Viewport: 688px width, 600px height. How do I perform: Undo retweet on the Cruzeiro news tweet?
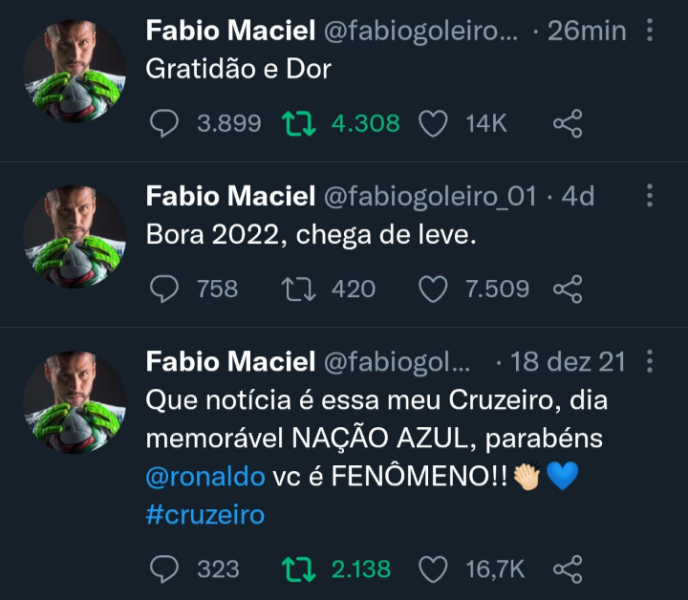click(297, 569)
